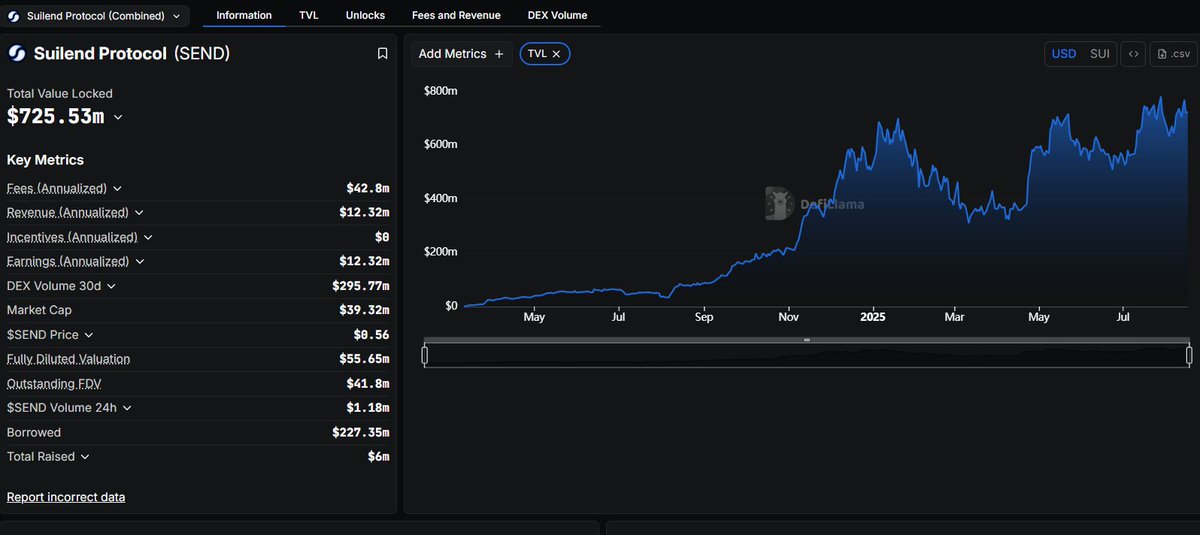Download data with the .csv button
This screenshot has width=1200, height=535.
pos(1173,54)
